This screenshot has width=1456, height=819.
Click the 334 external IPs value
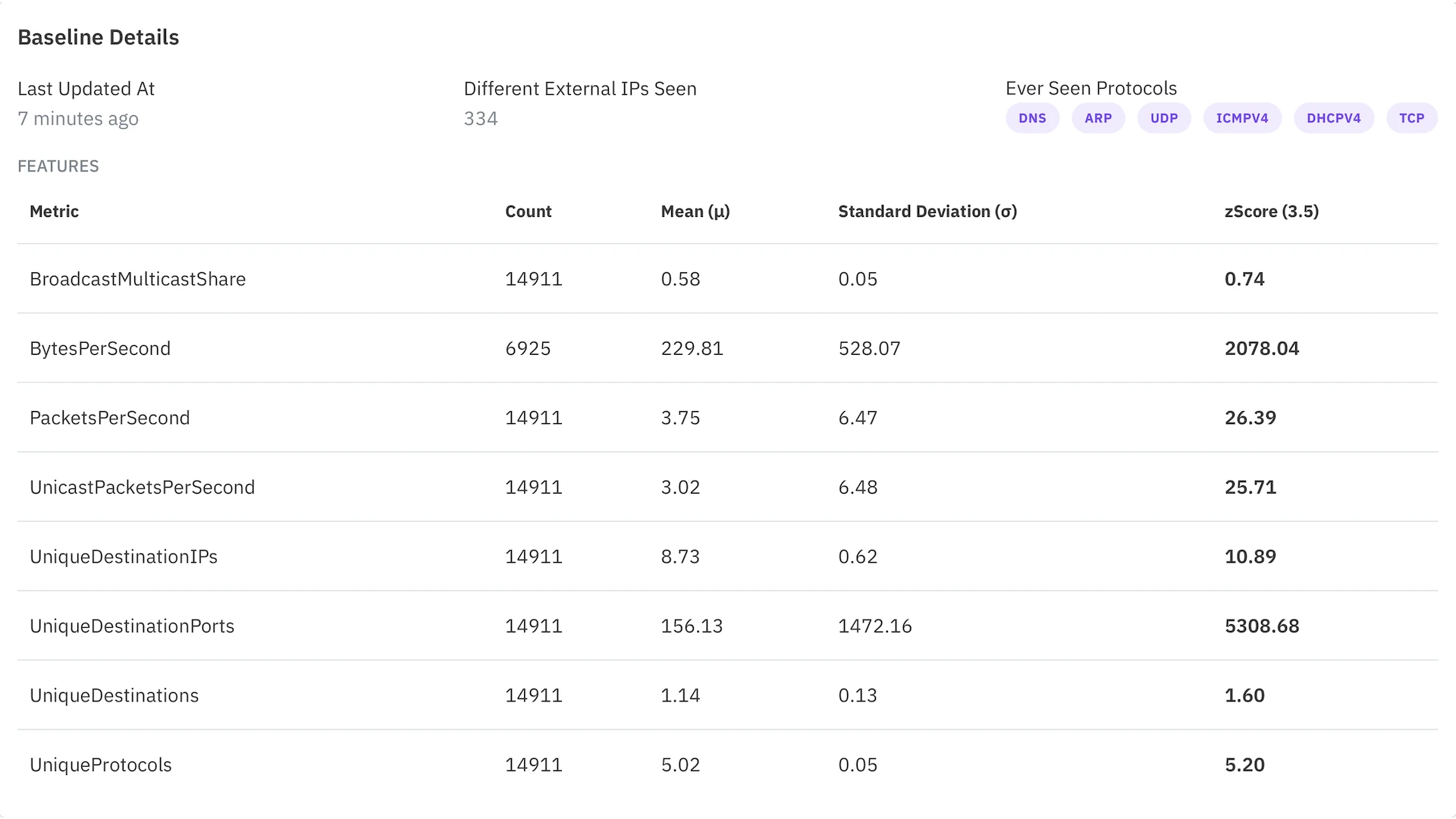480,119
